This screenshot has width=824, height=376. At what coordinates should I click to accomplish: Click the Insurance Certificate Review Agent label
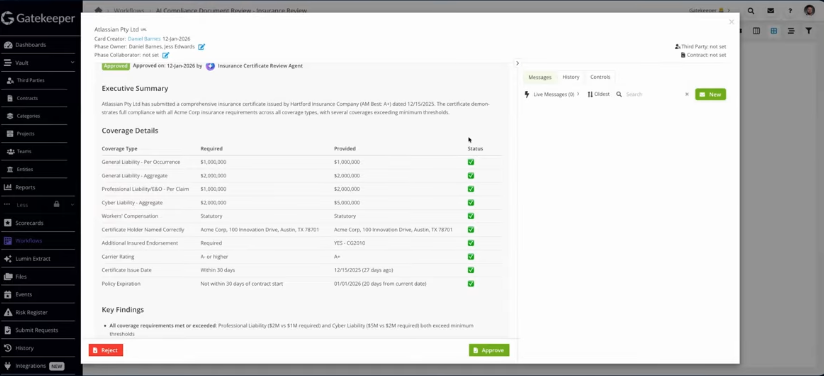[260, 66]
